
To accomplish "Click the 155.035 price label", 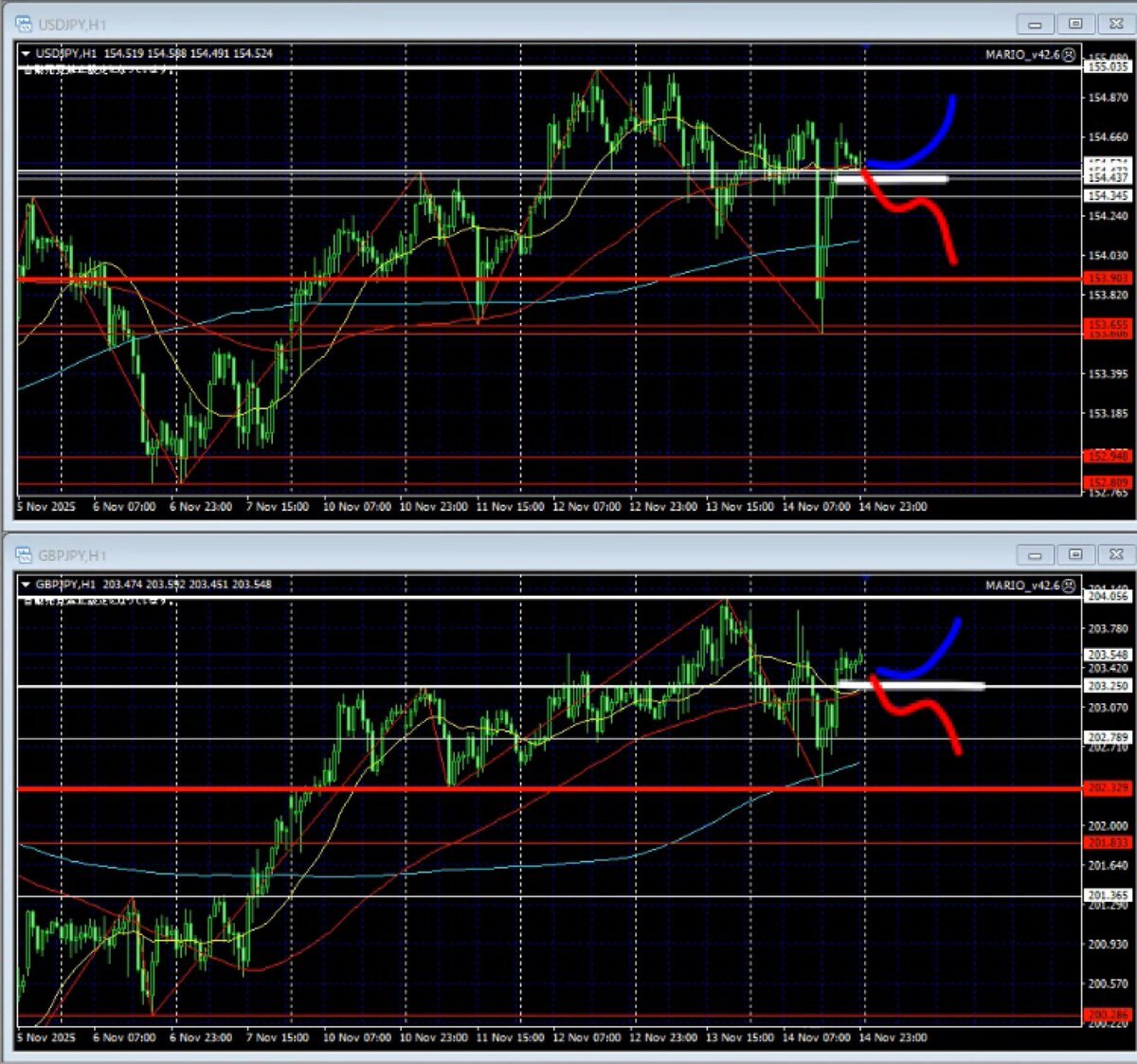I will coord(1107,66).
